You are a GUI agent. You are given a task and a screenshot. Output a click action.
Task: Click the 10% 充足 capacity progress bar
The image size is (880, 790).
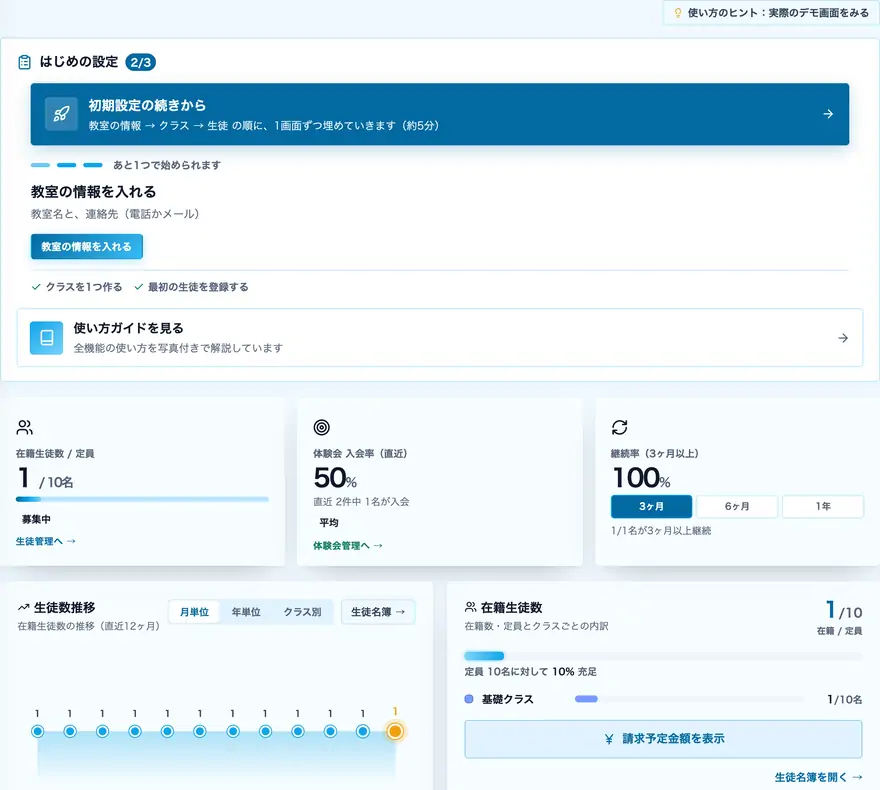(663, 656)
